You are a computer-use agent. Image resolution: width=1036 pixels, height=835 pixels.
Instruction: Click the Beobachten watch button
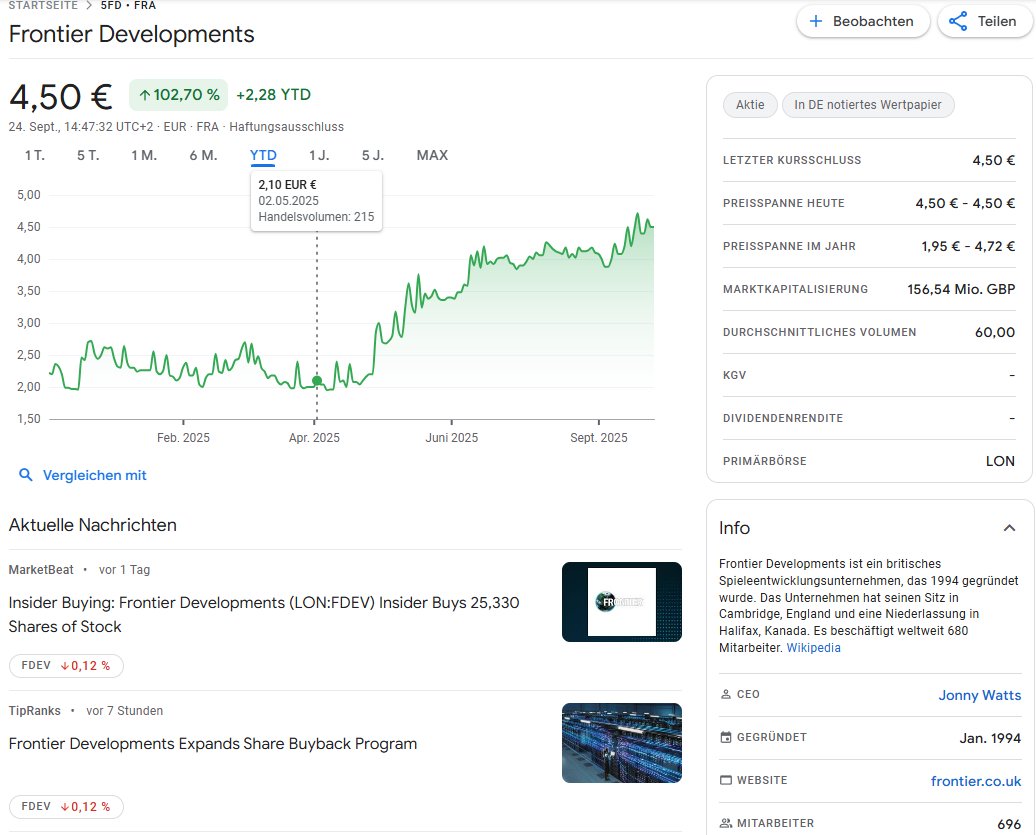pos(863,21)
